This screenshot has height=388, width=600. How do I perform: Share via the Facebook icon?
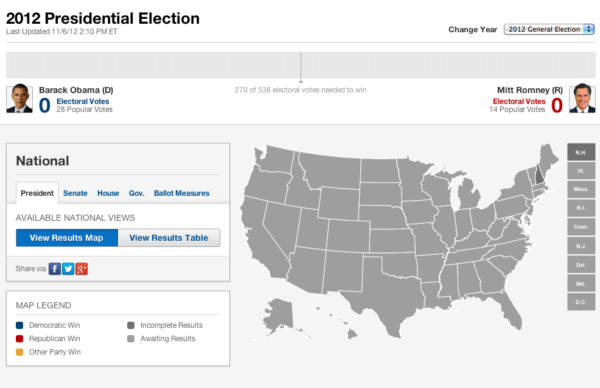[x=55, y=269]
